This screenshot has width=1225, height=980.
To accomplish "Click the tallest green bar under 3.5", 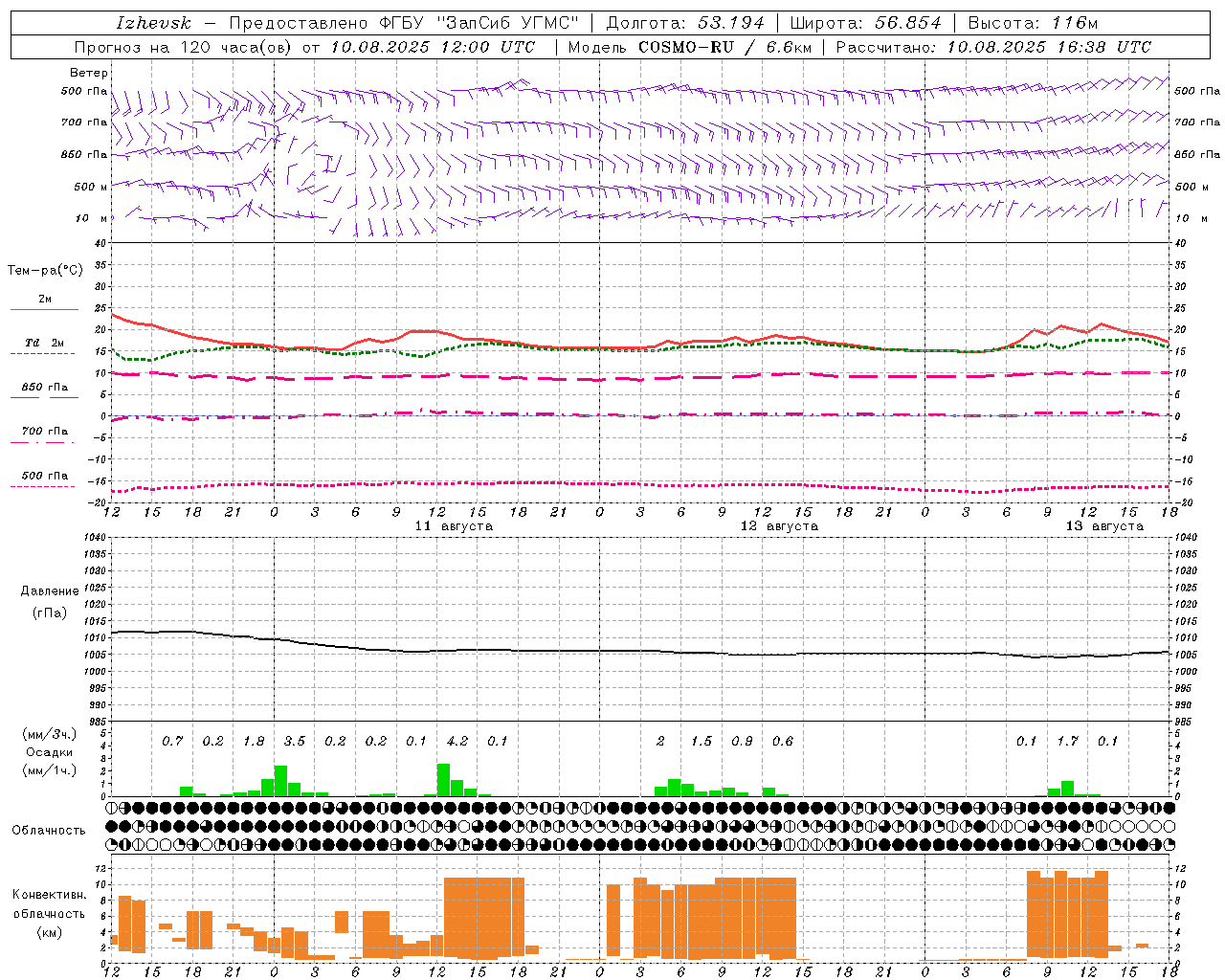I will [x=280, y=781].
